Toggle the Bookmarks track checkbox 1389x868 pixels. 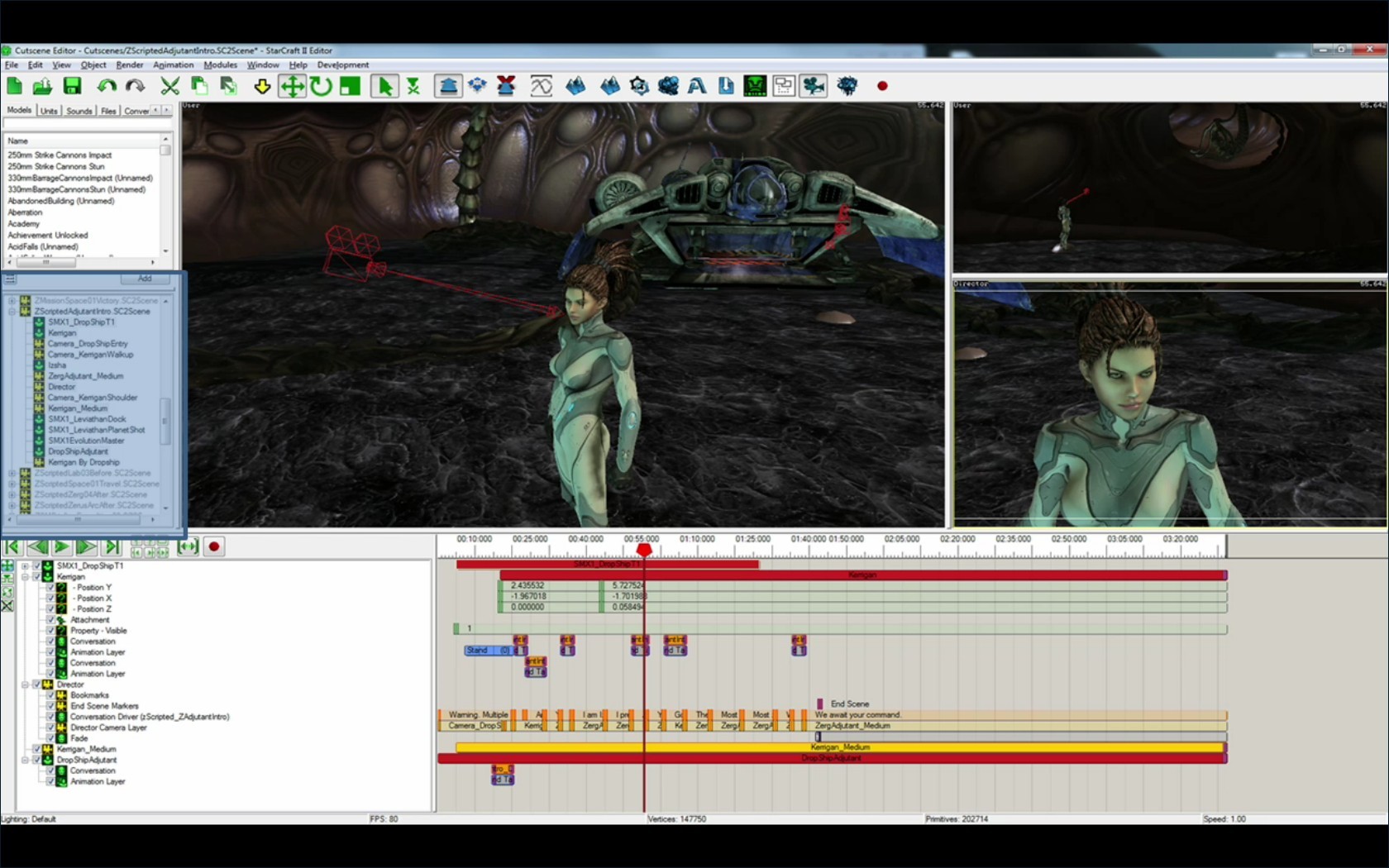50,695
